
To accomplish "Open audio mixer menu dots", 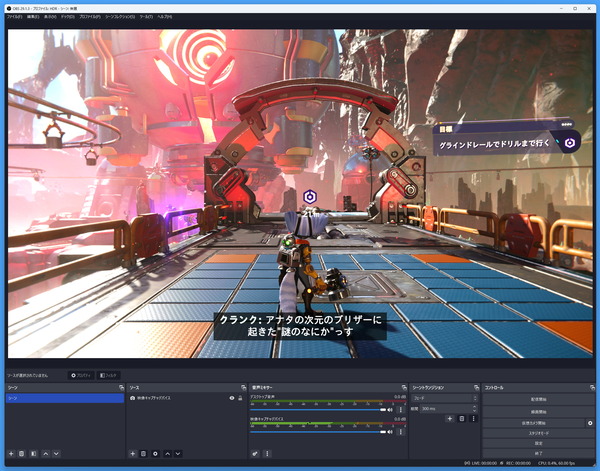I will point(267,454).
